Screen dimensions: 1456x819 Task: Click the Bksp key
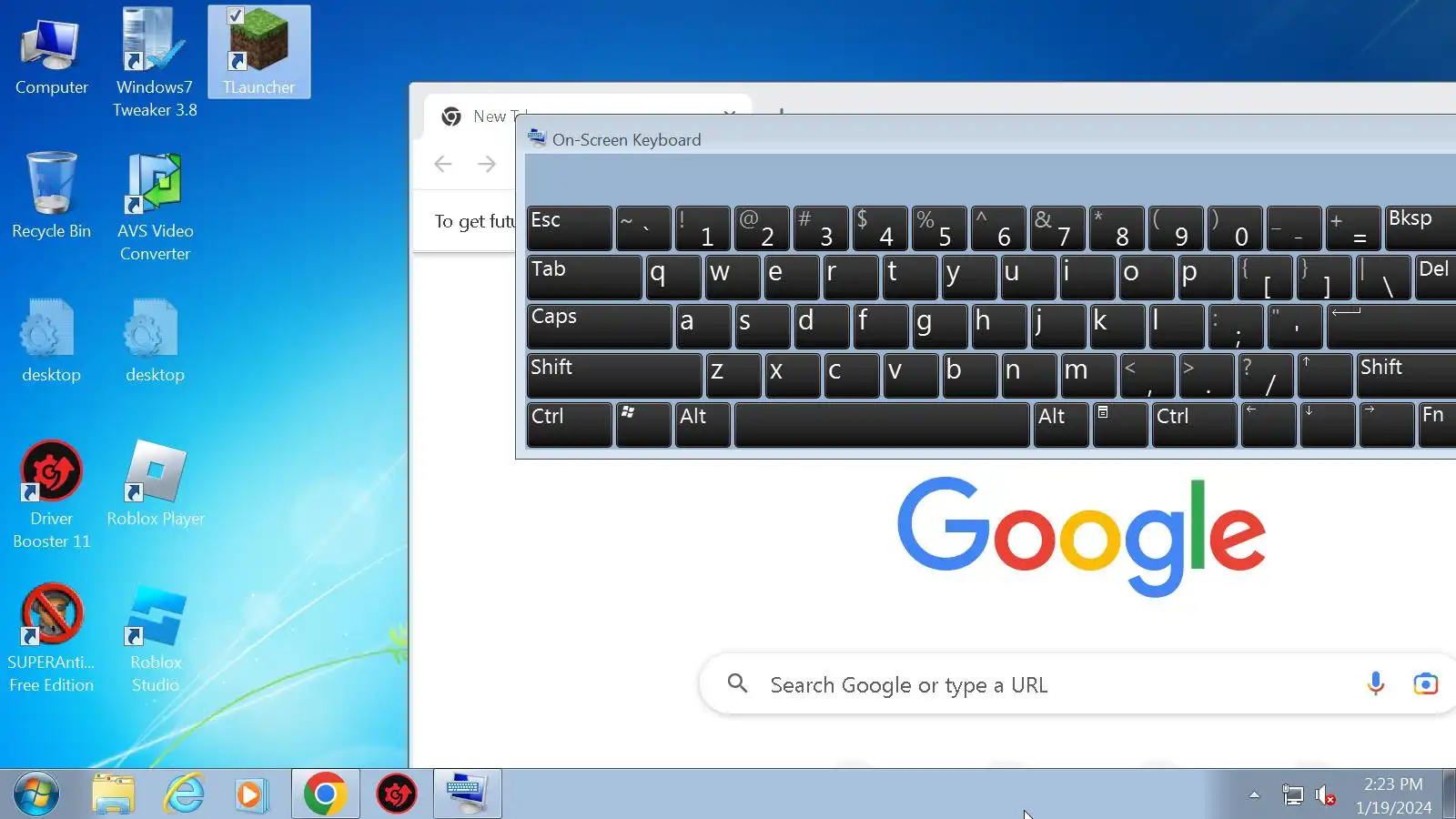(x=1421, y=228)
